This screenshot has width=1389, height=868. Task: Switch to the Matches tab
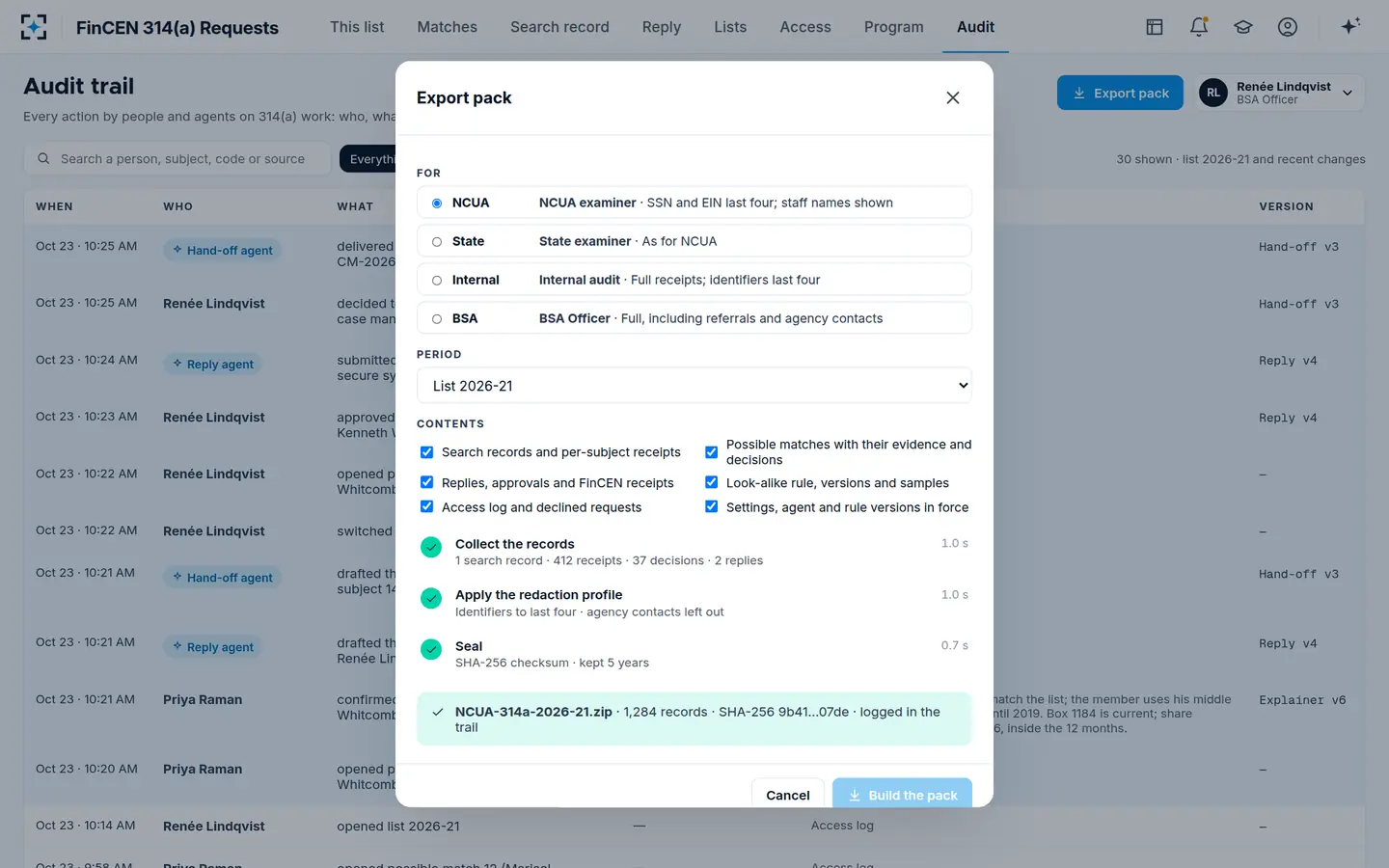click(447, 27)
